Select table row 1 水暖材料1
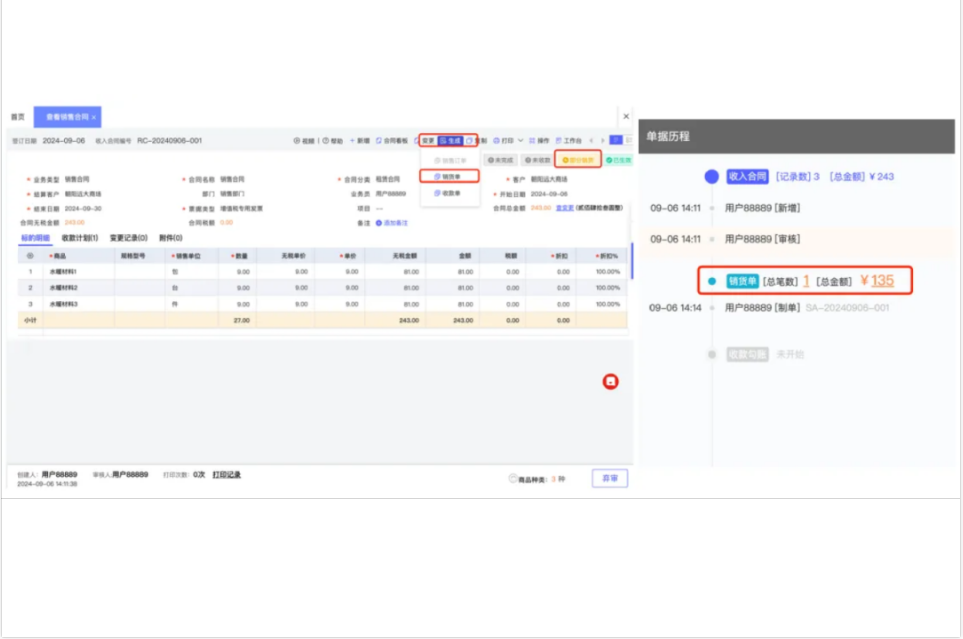This screenshot has height=639, width=963. [x=322, y=272]
